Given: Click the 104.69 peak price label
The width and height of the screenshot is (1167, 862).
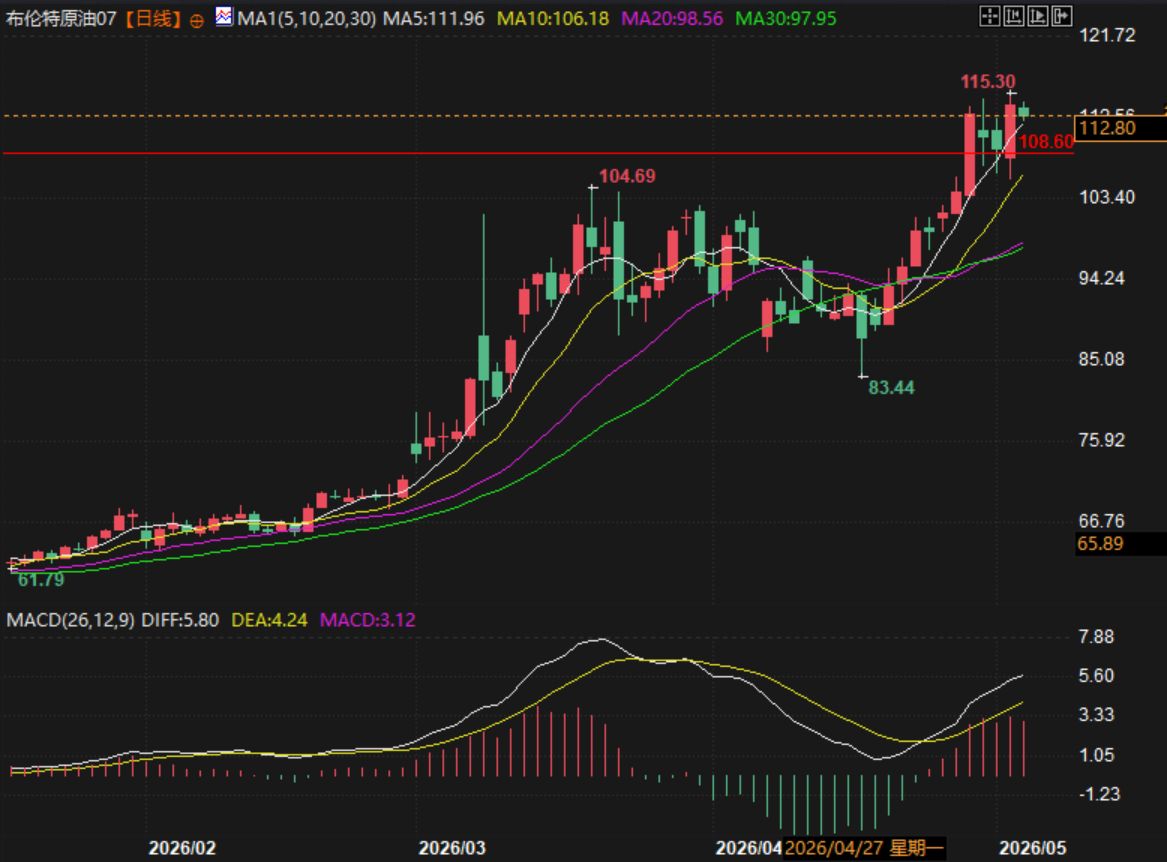Looking at the screenshot, I should pos(627,176).
